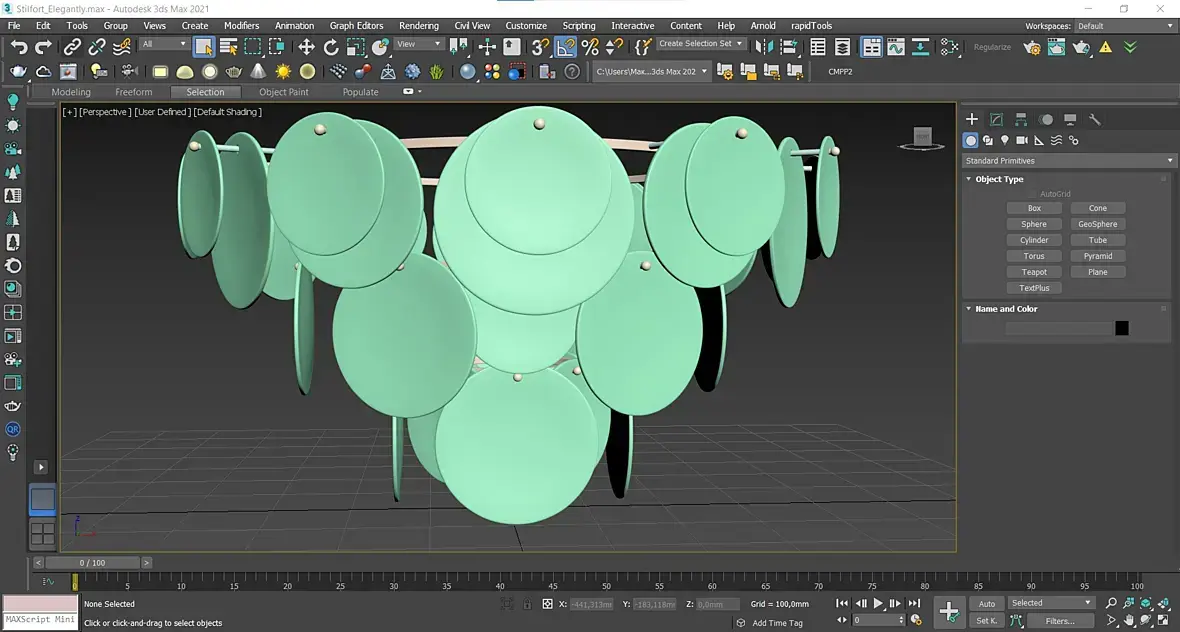Open the Create Selection Set dropdown
1180x632 pixels.
pos(701,44)
